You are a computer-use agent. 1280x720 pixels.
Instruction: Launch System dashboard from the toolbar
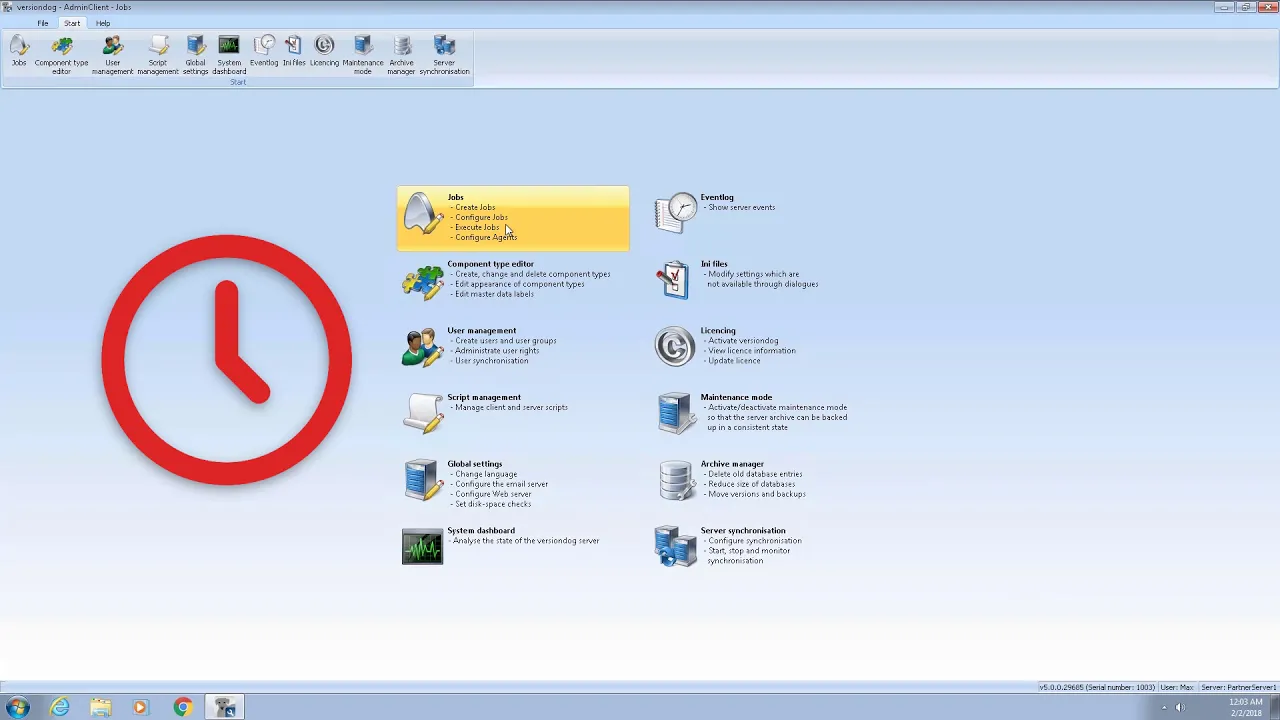coord(229,55)
